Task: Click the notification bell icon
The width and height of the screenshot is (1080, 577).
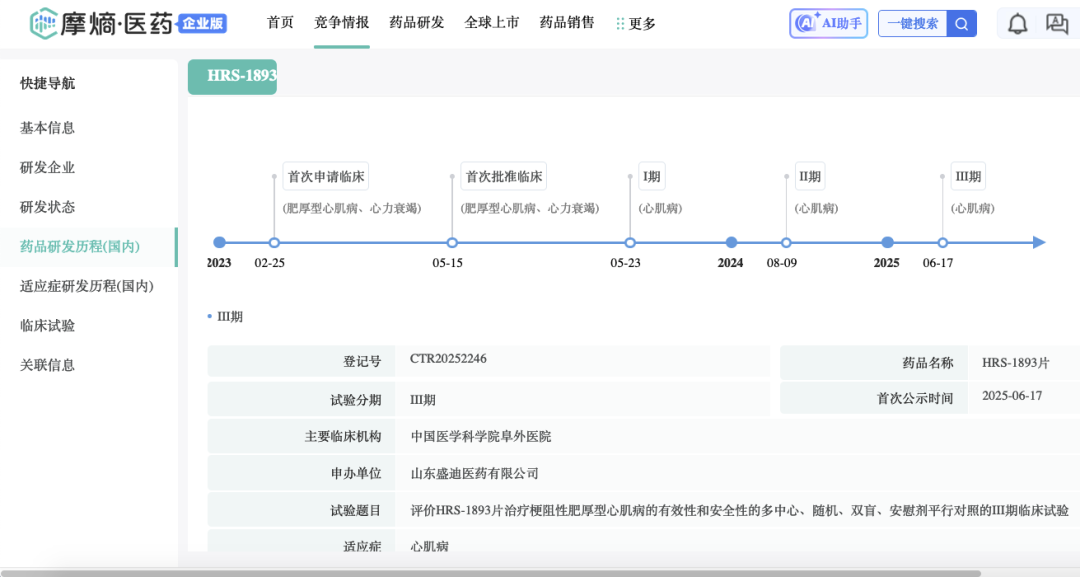Action: 1017,24
